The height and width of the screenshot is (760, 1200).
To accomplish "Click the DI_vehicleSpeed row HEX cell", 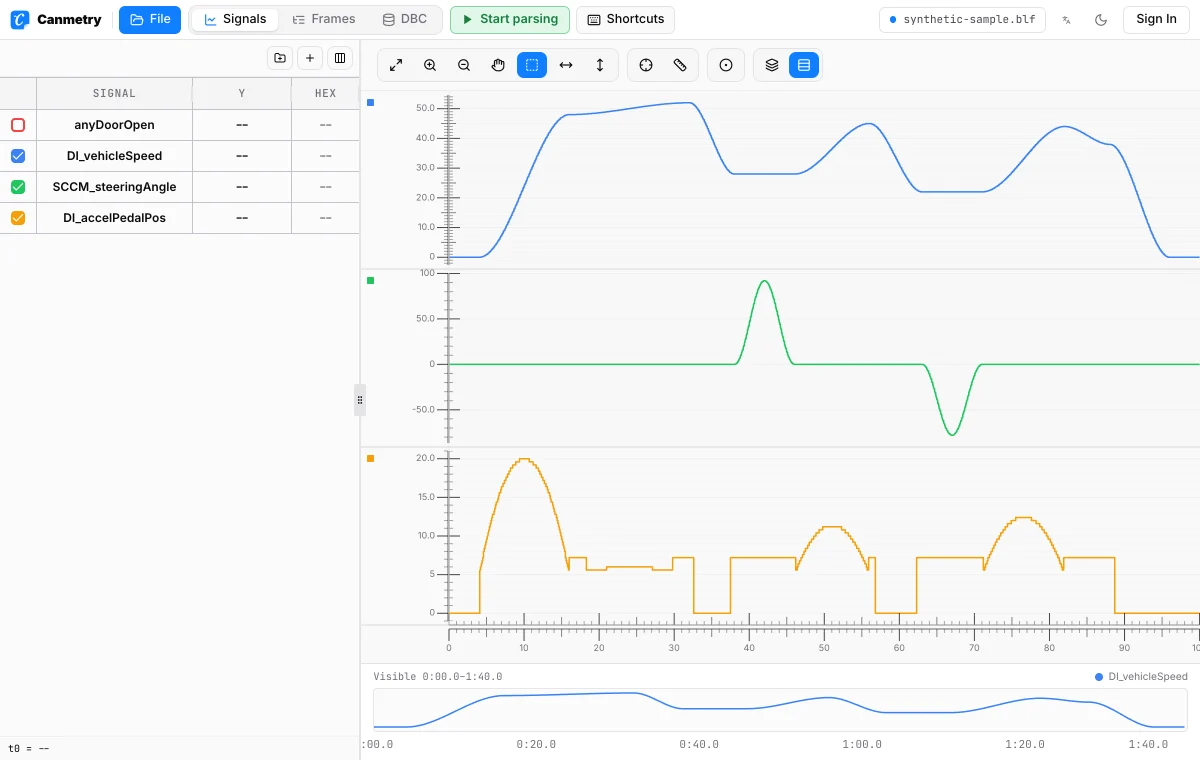I will [325, 156].
